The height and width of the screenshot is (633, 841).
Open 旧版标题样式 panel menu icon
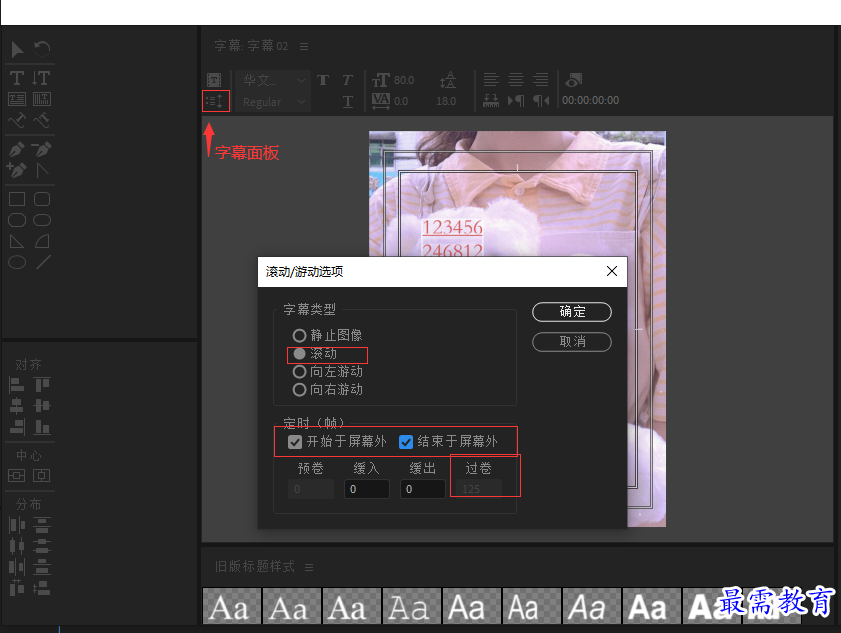click(309, 567)
